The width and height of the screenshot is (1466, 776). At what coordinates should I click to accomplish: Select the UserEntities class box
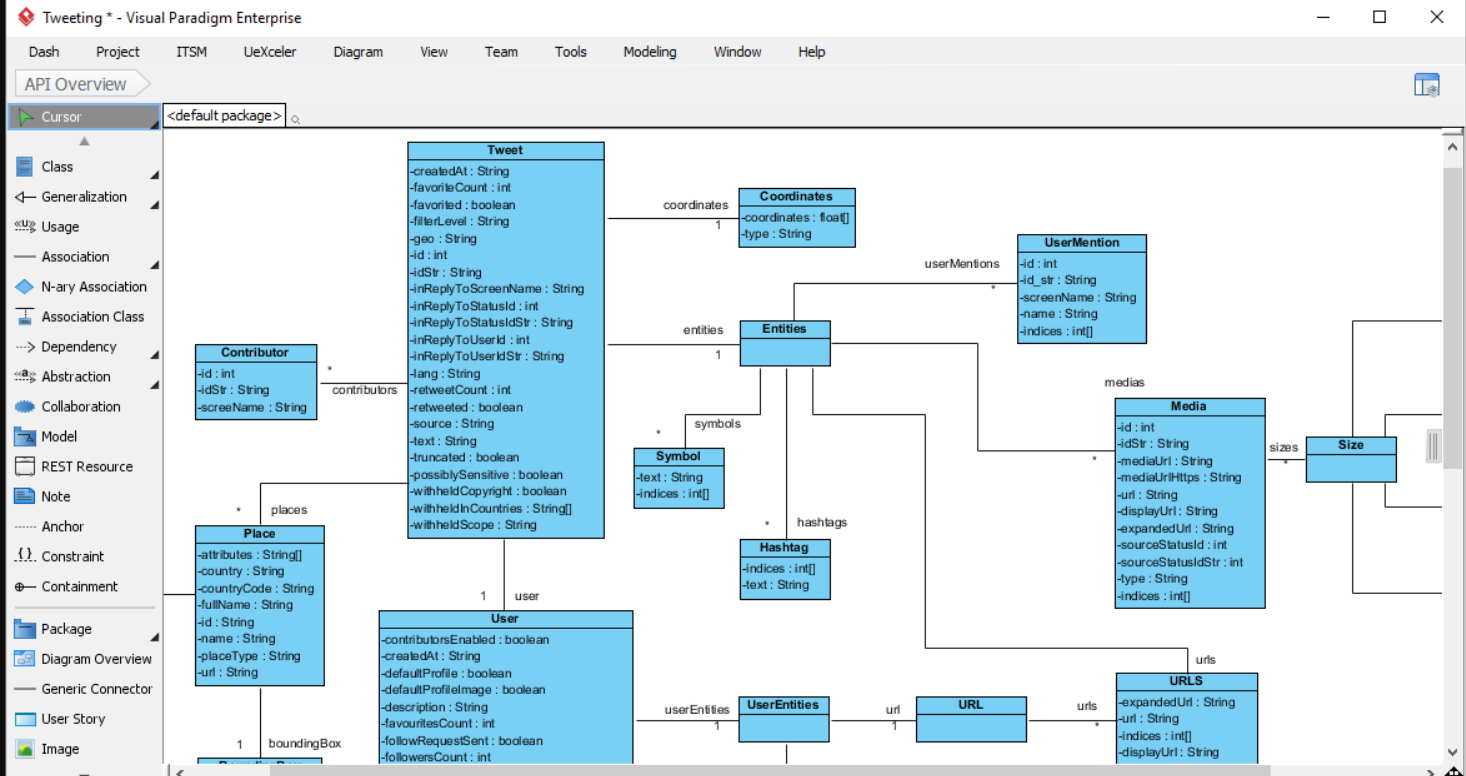click(784, 719)
